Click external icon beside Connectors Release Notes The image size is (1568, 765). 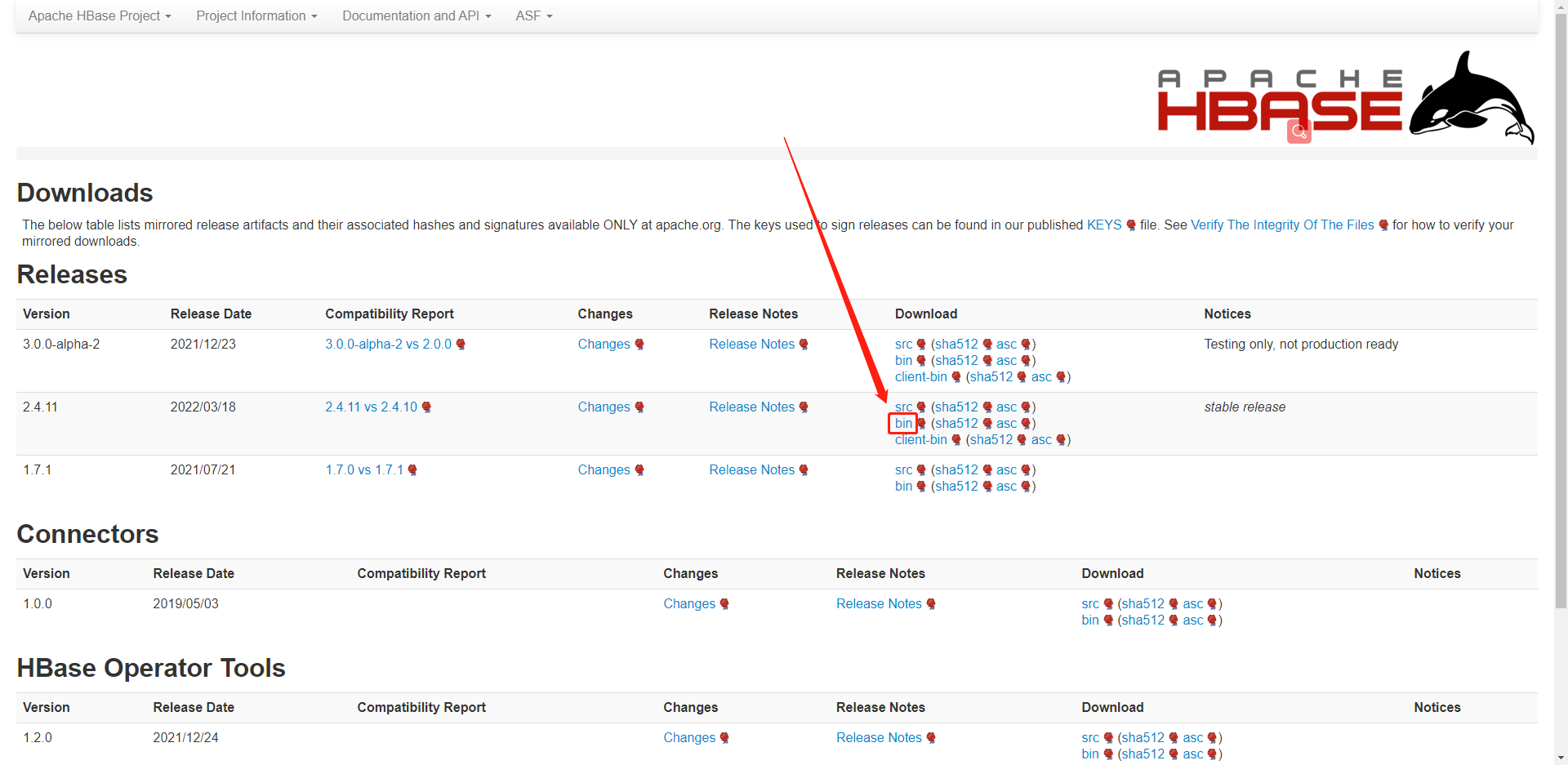click(931, 604)
